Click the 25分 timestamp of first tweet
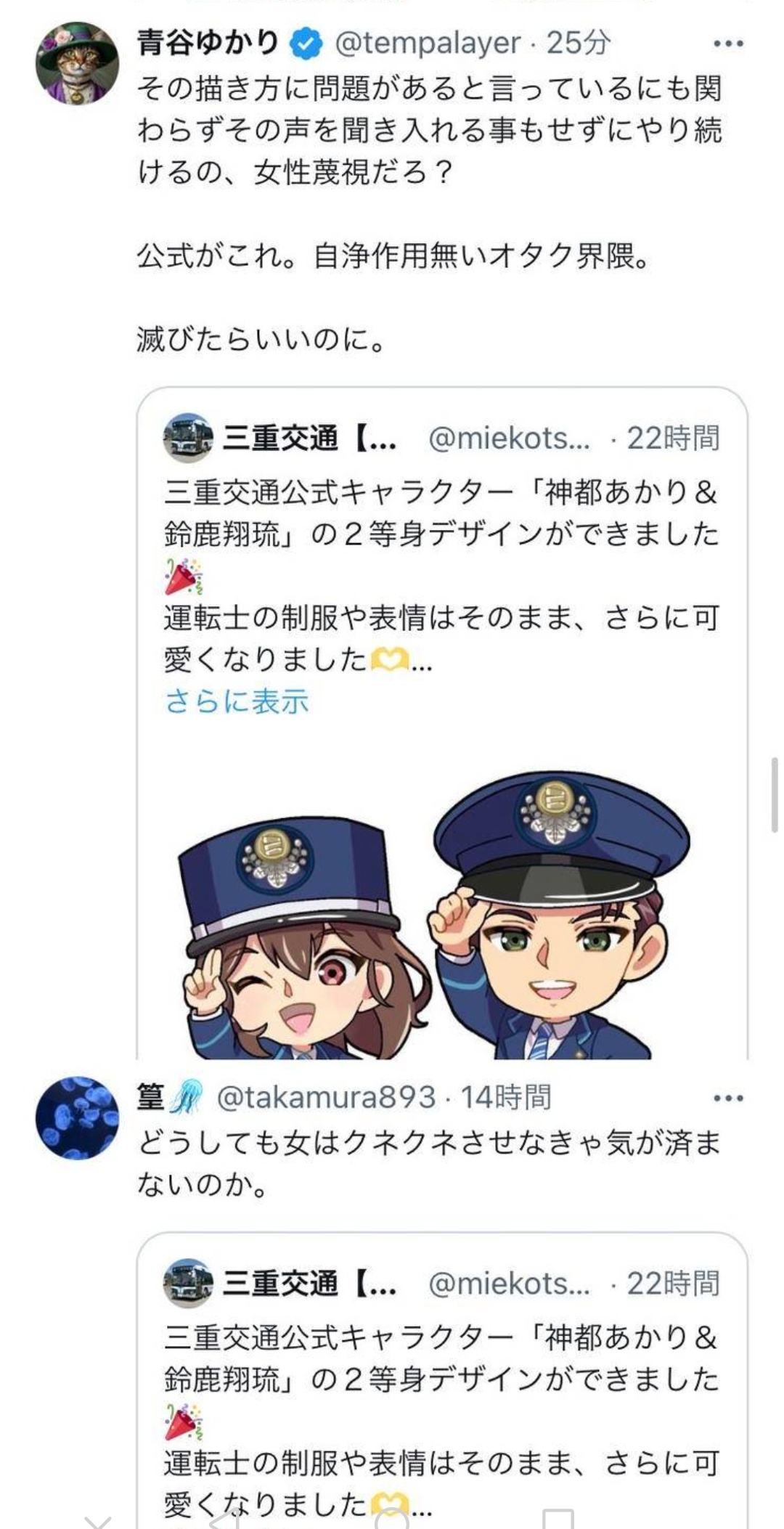784x1529 pixels. 577,44
